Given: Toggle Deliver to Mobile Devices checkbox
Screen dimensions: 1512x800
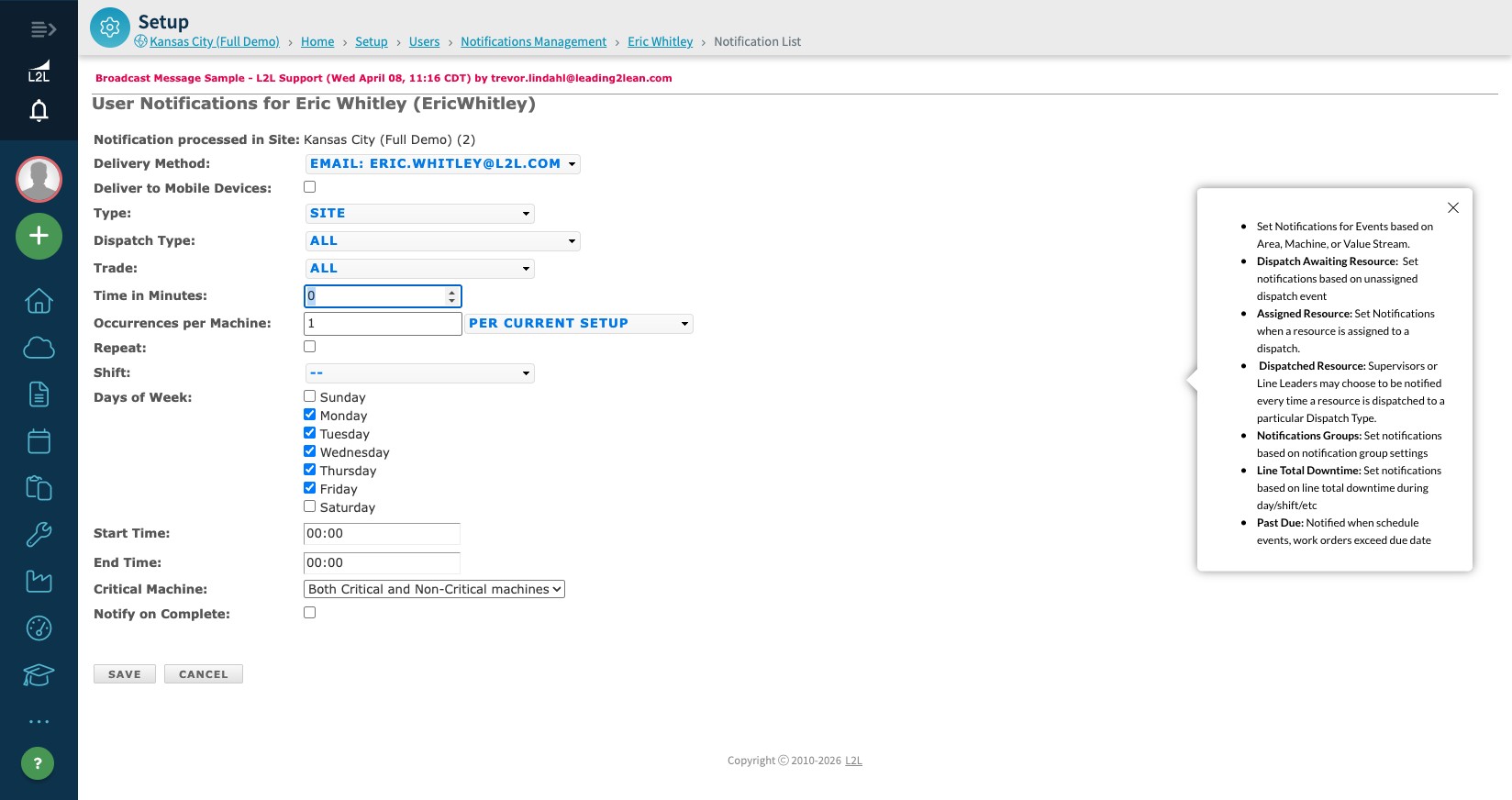Looking at the screenshot, I should pos(310,187).
